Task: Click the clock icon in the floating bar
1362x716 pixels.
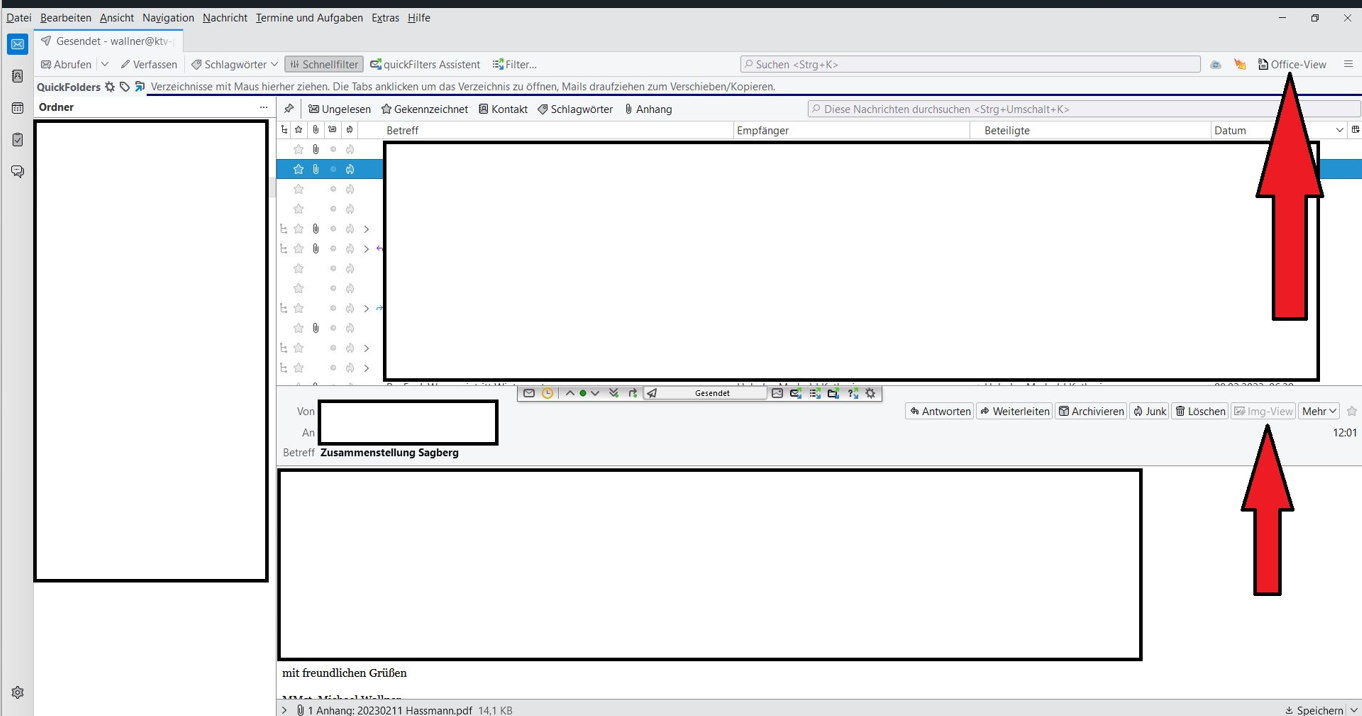Action: [547, 393]
